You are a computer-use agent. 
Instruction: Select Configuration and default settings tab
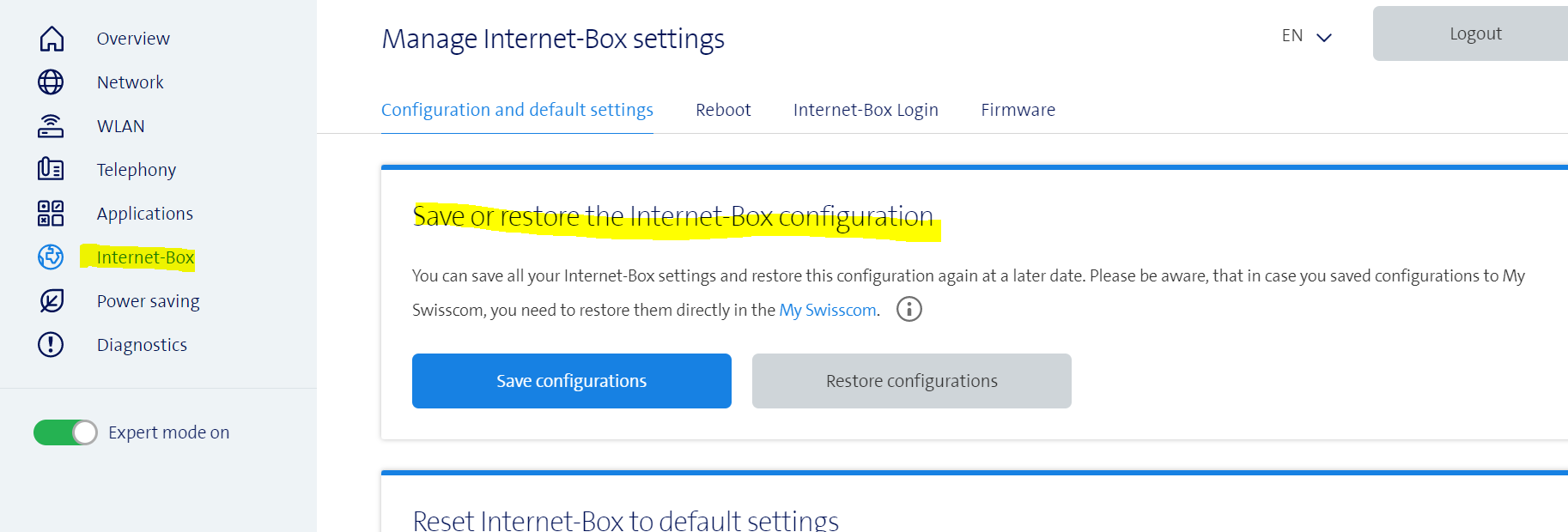coord(517,110)
